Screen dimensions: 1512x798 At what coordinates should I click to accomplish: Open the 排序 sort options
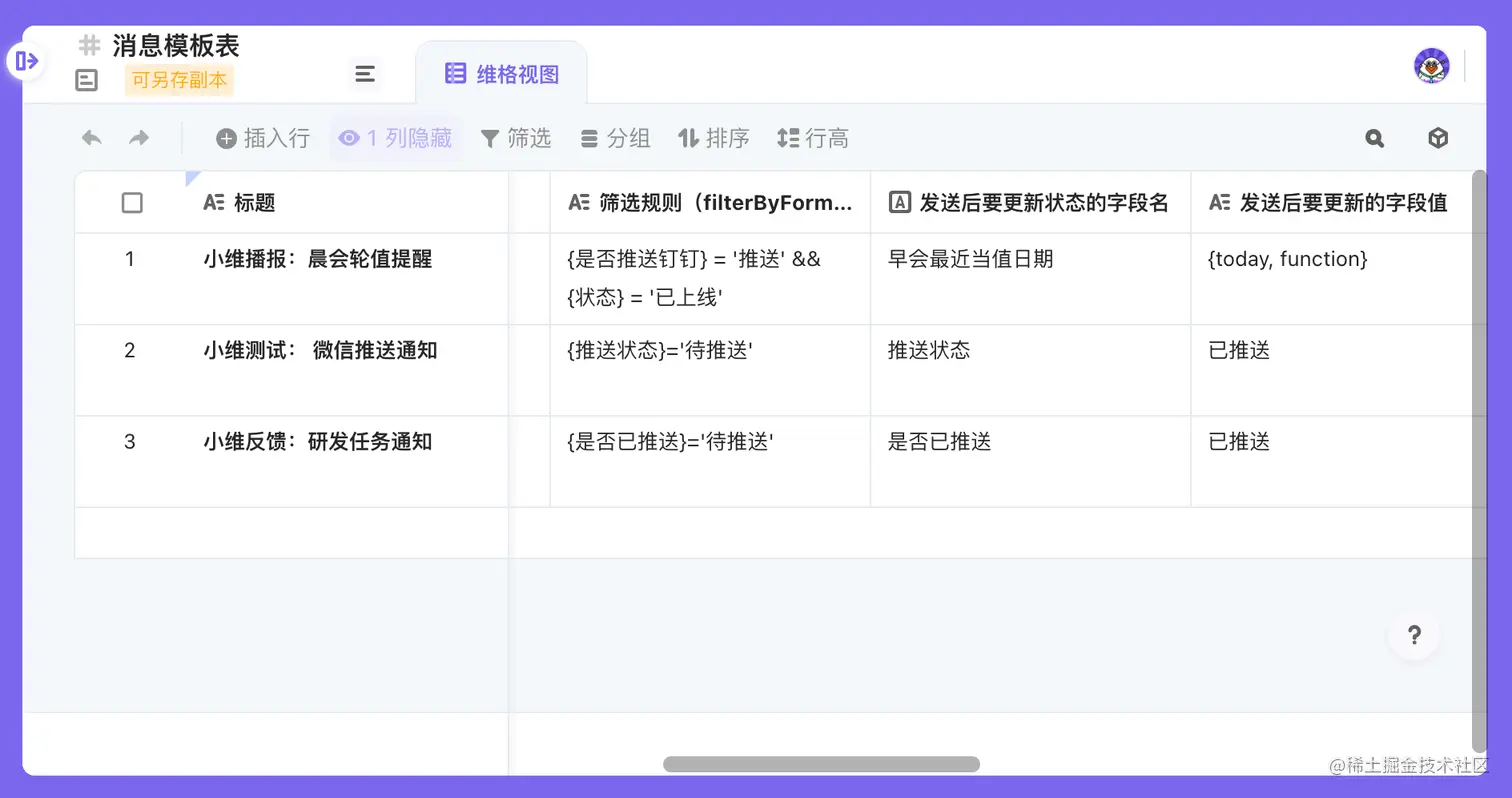point(714,138)
